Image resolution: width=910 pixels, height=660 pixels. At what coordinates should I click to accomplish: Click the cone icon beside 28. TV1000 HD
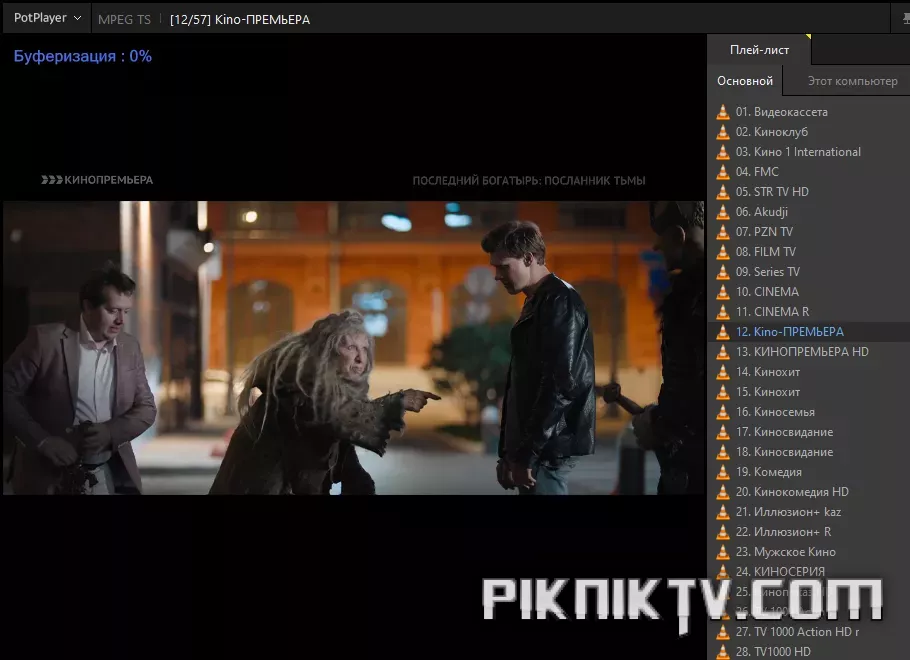point(723,652)
